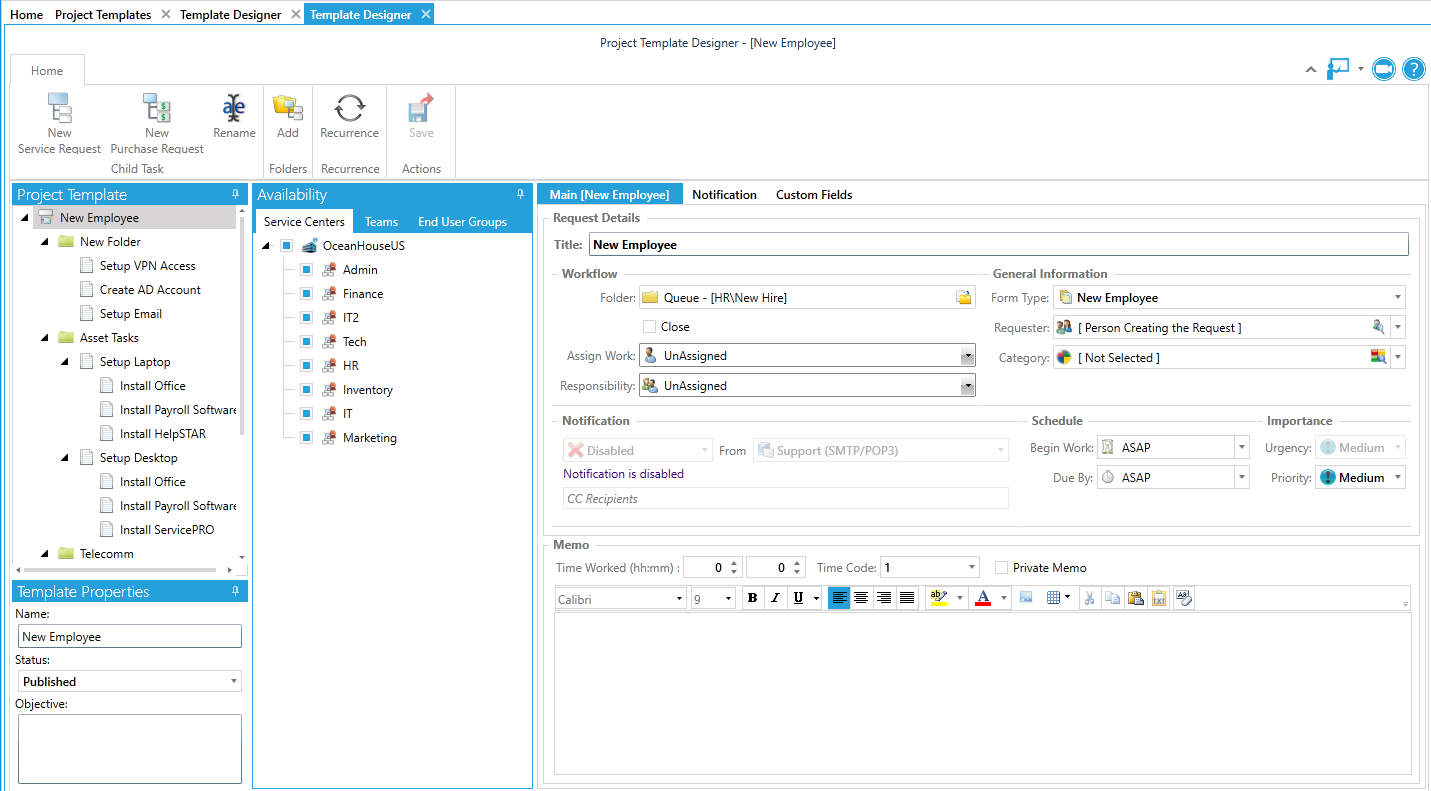Click insert table icon in memo
This screenshot has height=791, width=1431.
click(1053, 598)
